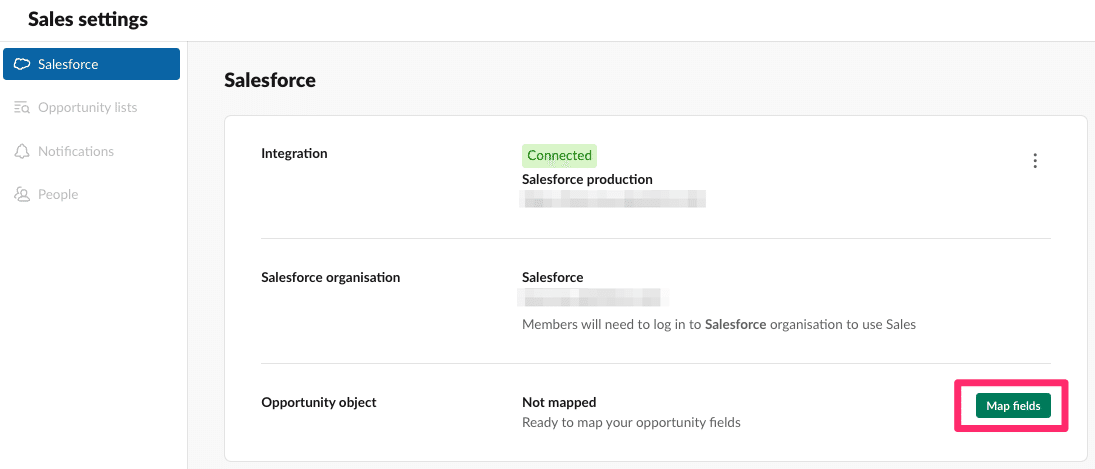Click the bold Salesforce organisation name value
The image size is (1095, 469).
552,277
